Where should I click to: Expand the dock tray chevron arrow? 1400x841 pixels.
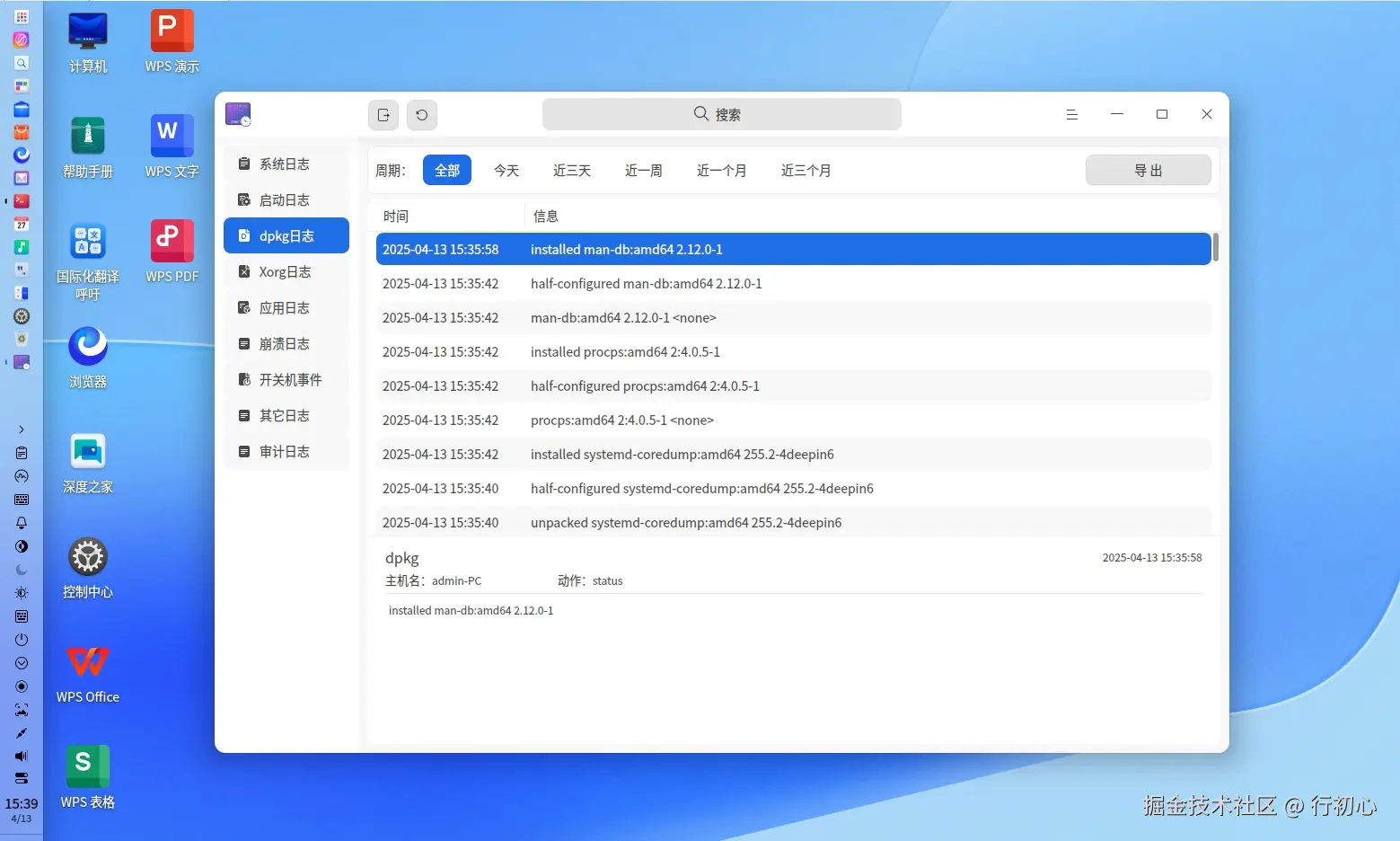coord(22,429)
